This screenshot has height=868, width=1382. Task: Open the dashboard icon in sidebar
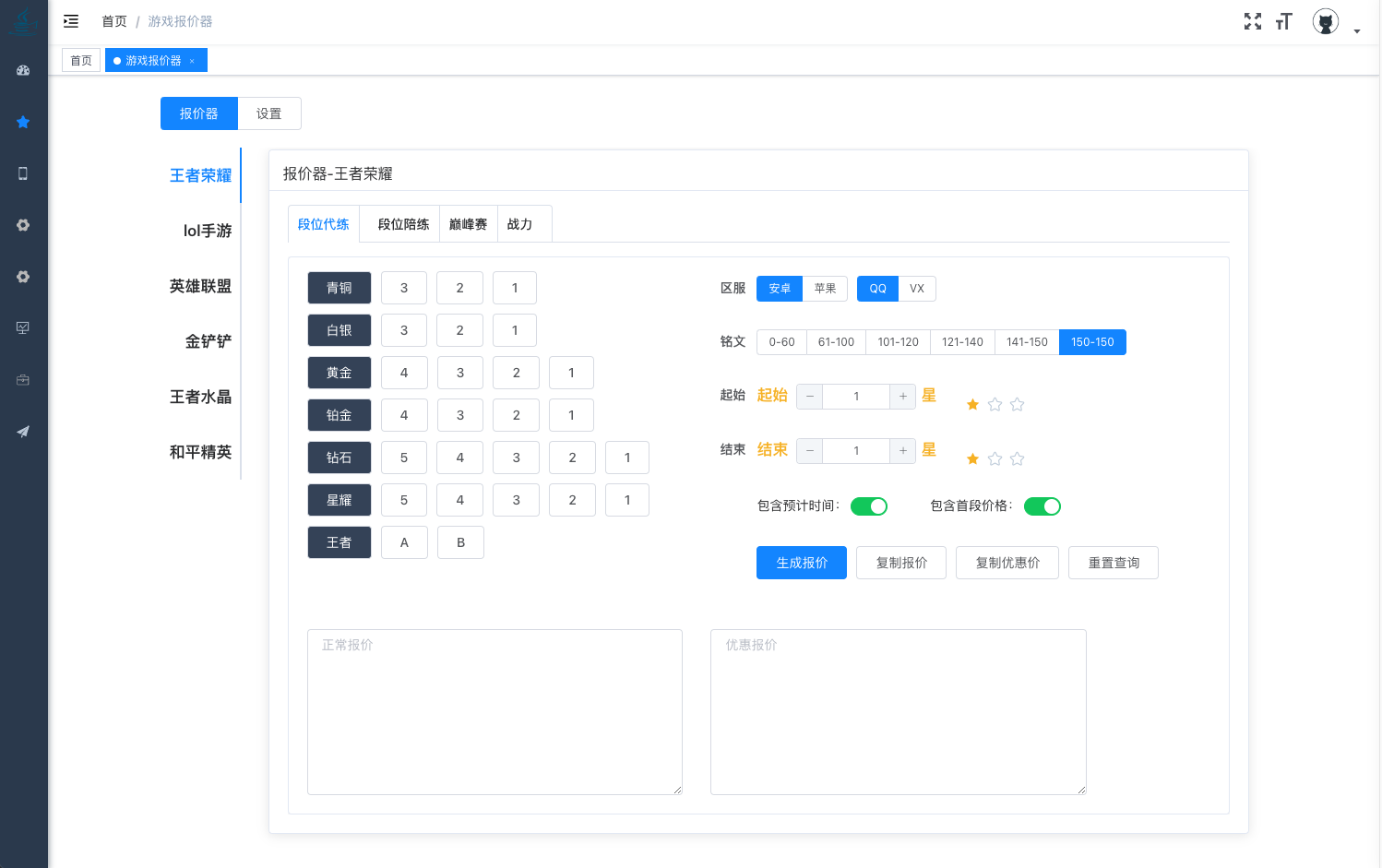tap(23, 70)
